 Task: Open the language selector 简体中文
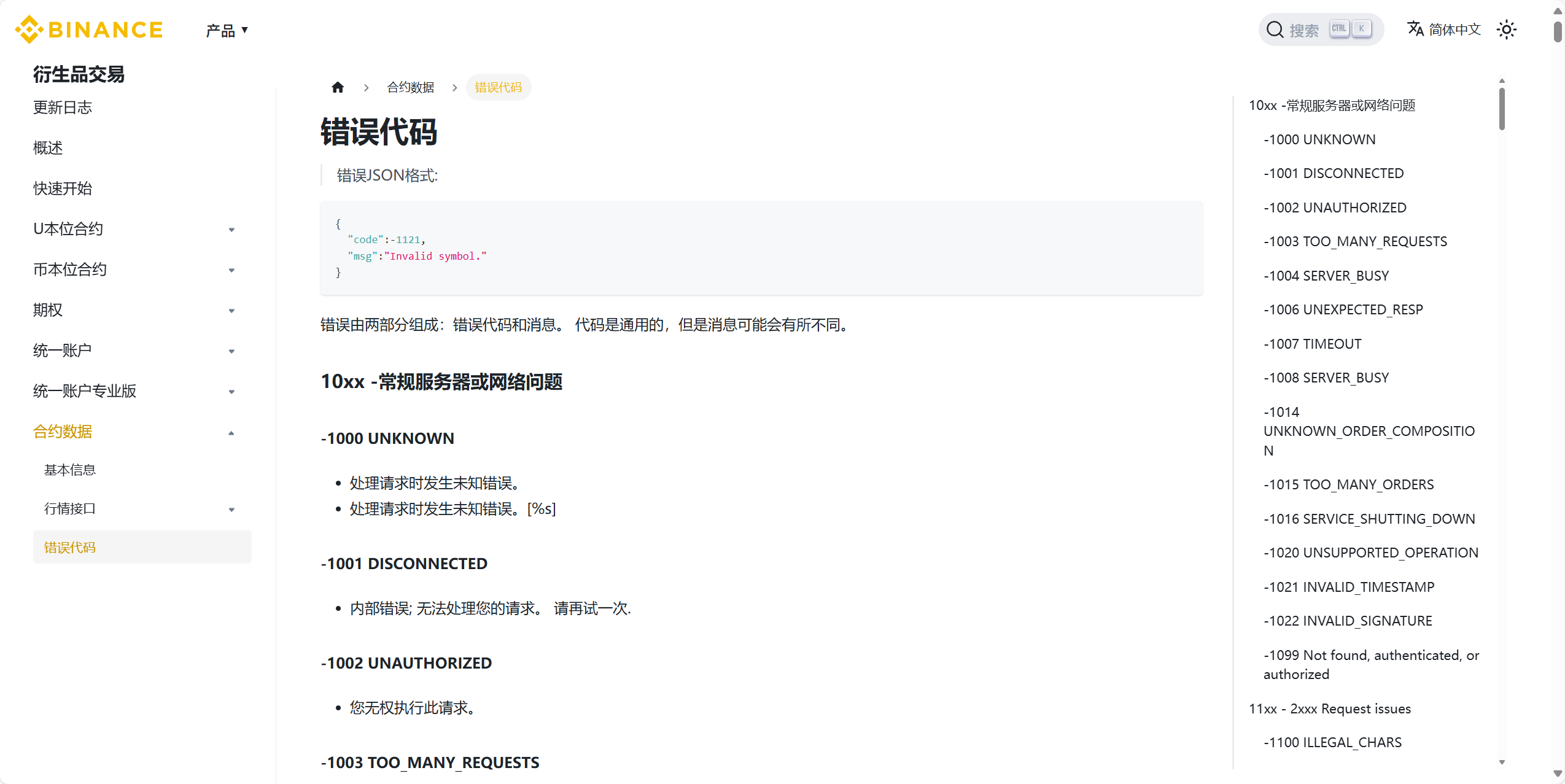click(1443, 29)
